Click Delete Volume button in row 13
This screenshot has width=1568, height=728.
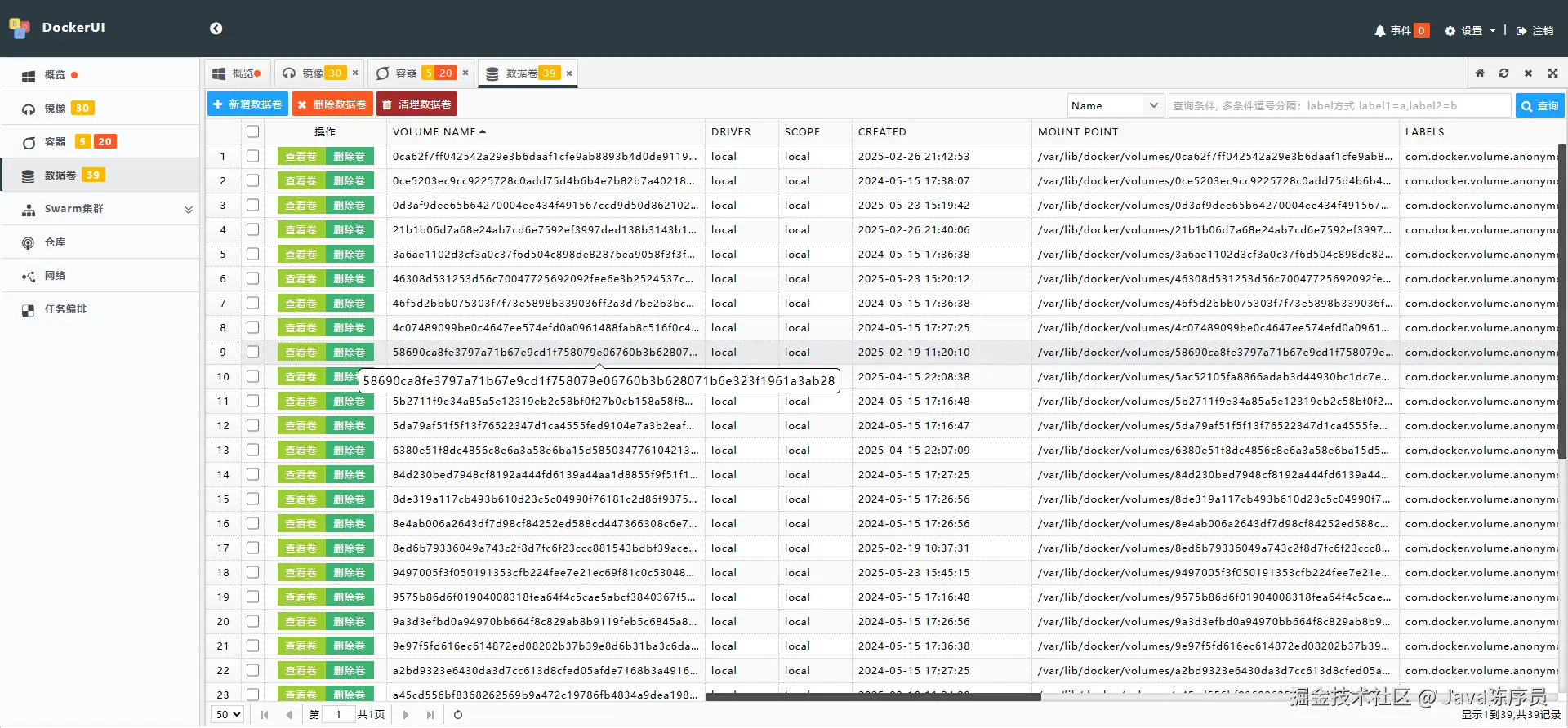coord(350,450)
